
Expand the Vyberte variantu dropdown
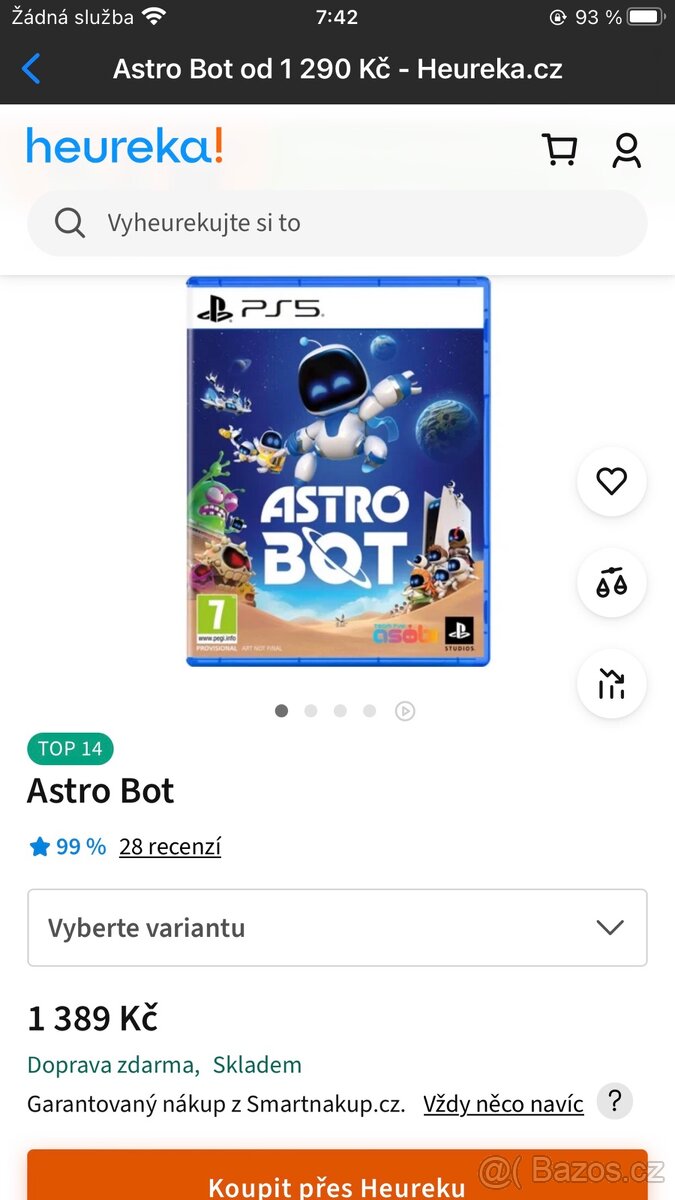(337, 928)
